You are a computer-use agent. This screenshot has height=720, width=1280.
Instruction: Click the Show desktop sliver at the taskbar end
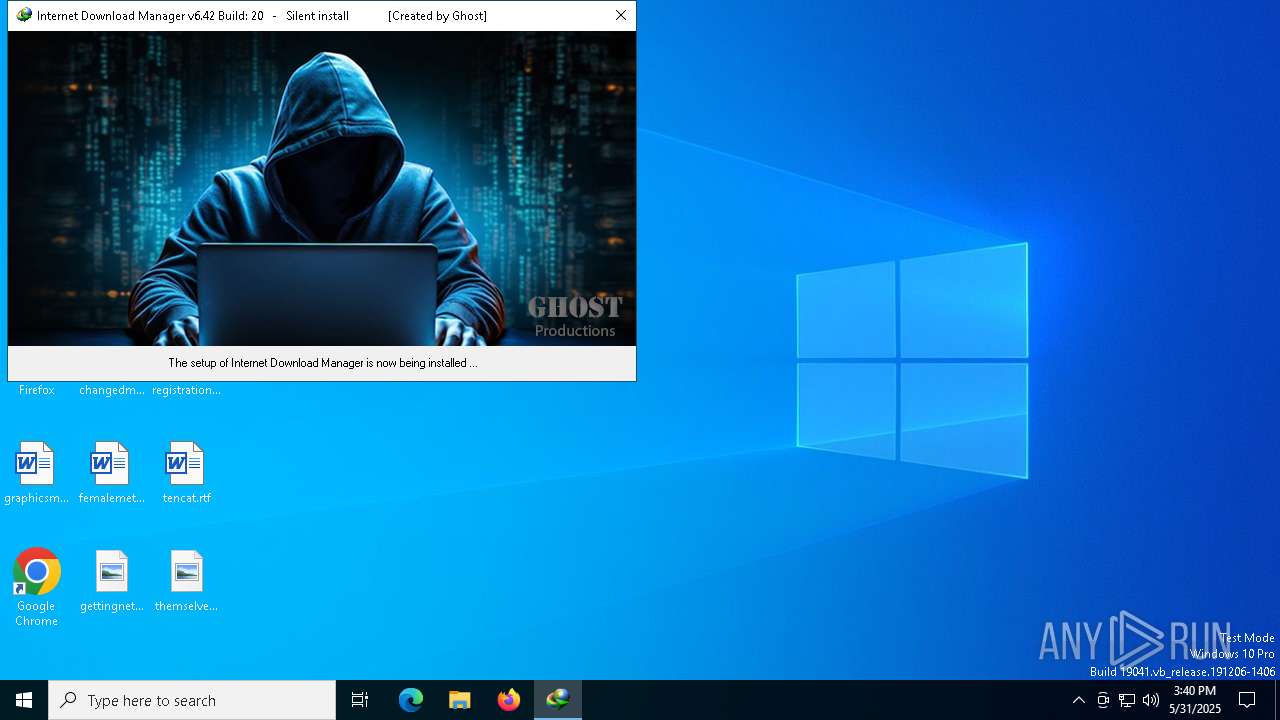(1277, 700)
